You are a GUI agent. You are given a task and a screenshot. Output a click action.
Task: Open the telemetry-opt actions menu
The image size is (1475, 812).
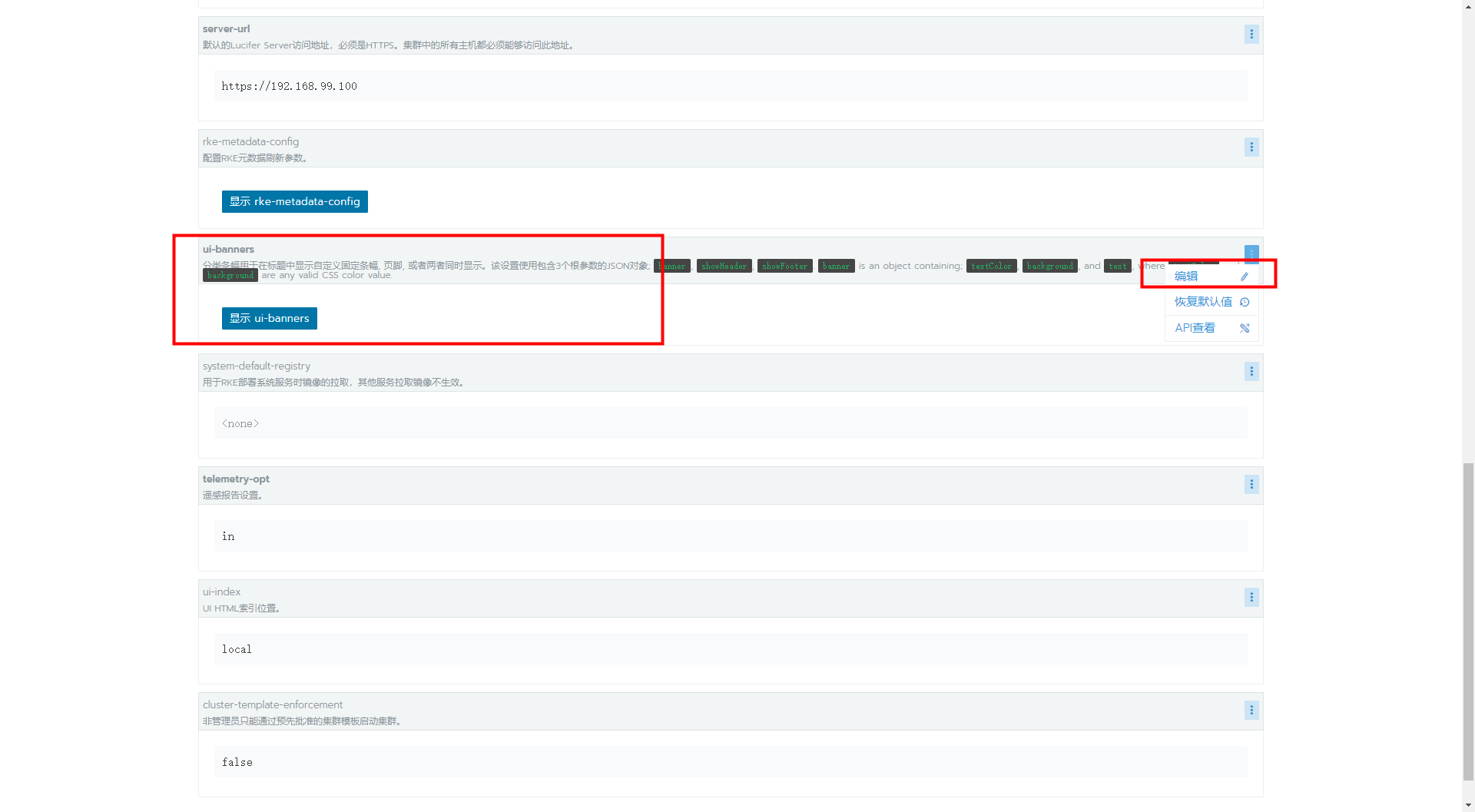click(1251, 484)
